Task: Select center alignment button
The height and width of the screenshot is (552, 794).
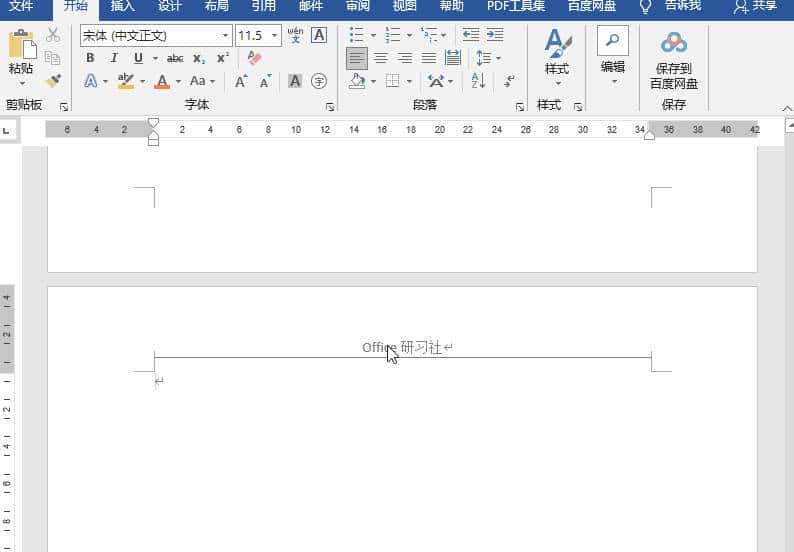Action: 381,58
